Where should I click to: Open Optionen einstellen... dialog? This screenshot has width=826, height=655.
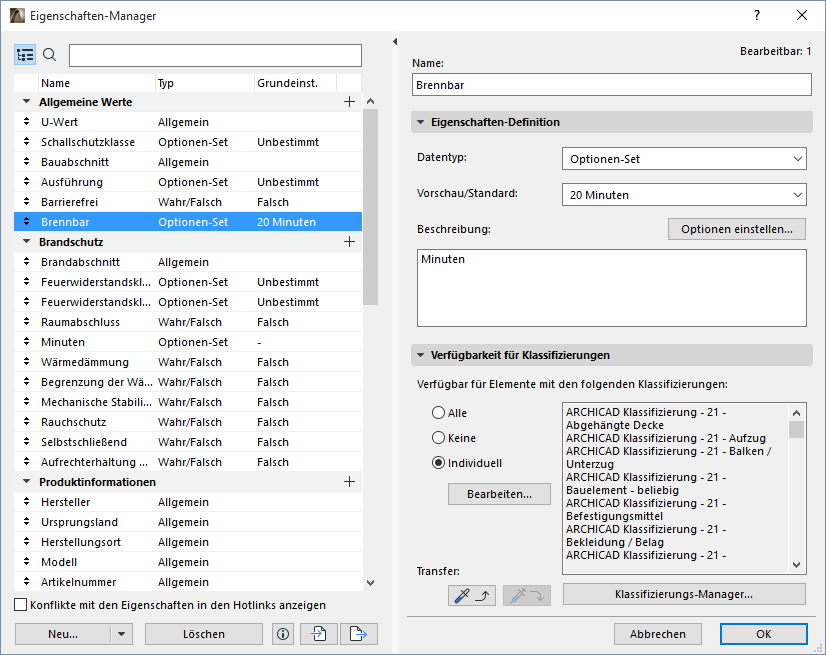point(737,229)
